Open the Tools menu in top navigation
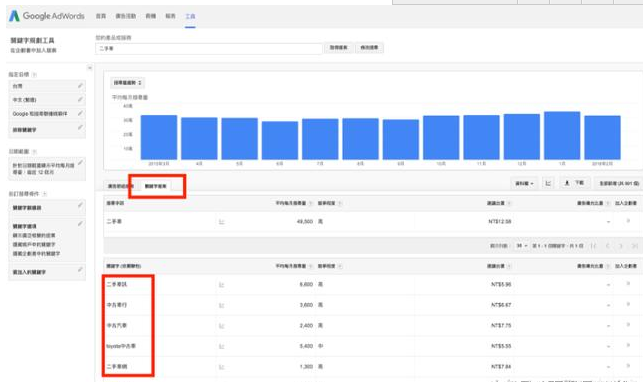This screenshot has height=382, width=643. point(190,16)
